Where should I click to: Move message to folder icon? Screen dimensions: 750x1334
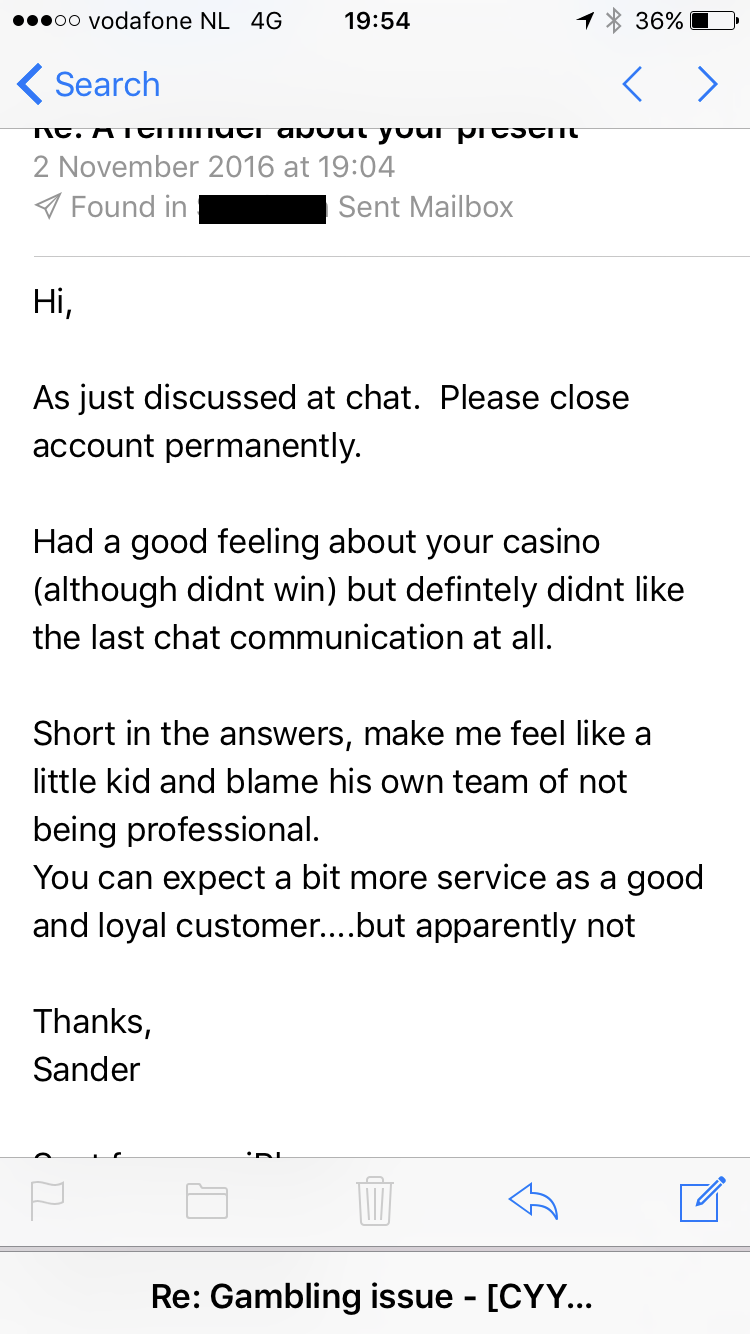pos(207,1200)
